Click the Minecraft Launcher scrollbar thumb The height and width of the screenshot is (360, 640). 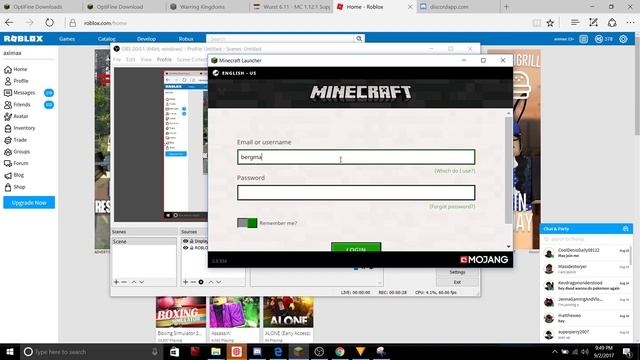click(508, 170)
